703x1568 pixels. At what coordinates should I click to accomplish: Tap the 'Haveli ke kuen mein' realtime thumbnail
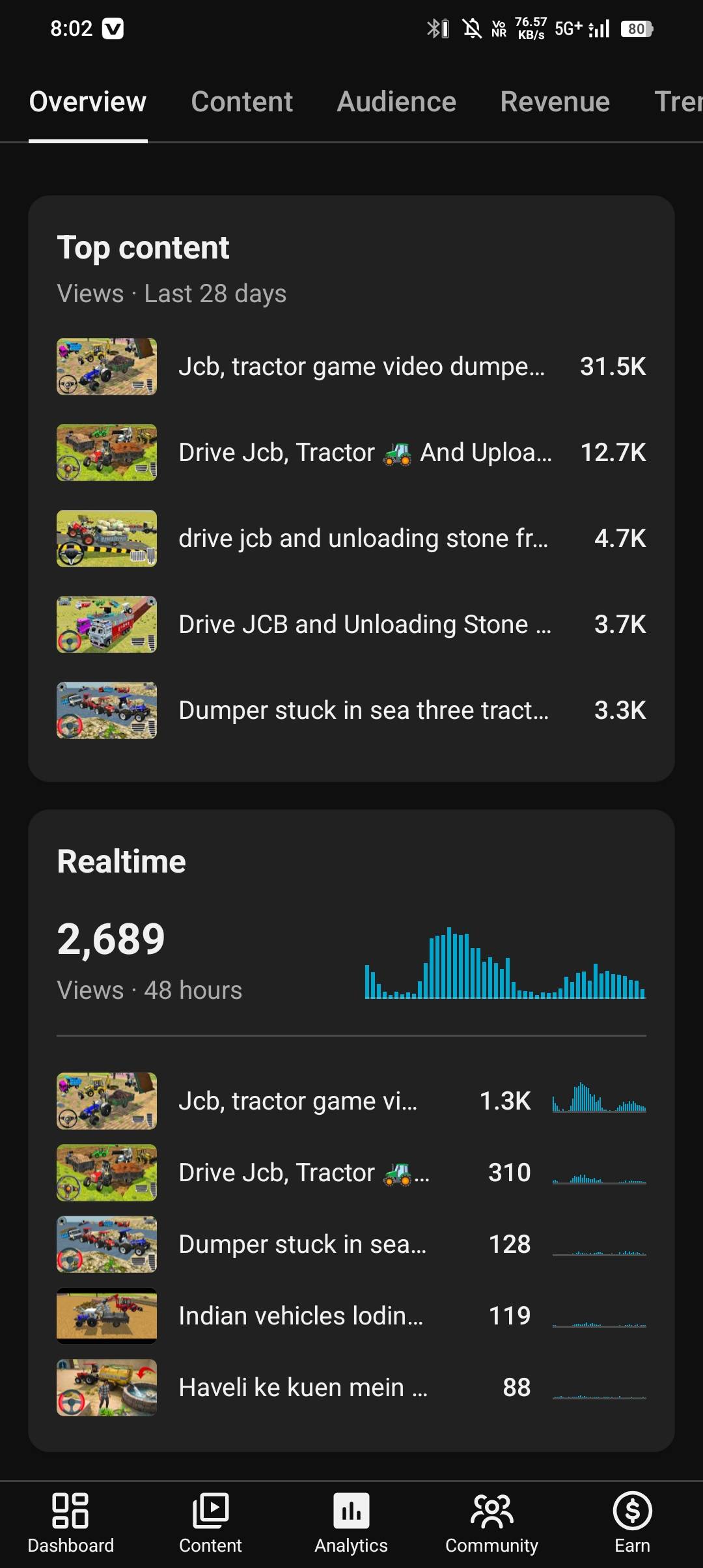(x=107, y=1388)
